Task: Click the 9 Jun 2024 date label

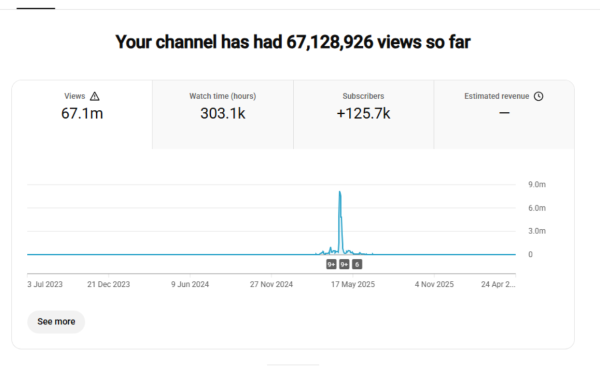Action: pos(190,284)
